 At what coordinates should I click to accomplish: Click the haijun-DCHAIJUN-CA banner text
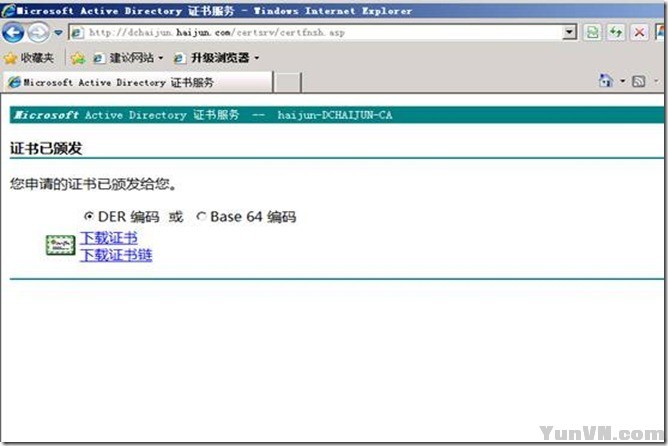335,115
